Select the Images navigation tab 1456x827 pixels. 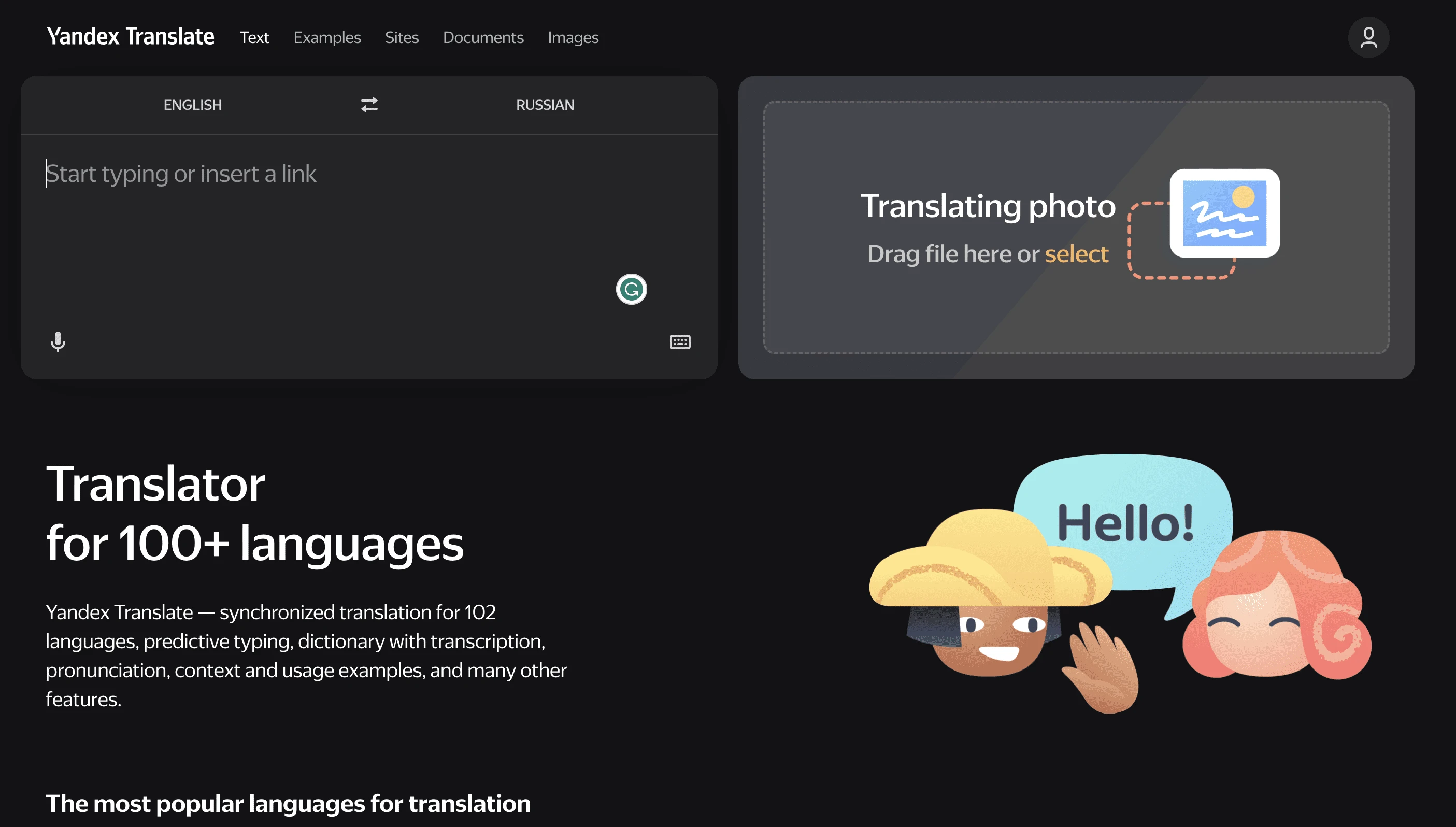click(x=573, y=37)
